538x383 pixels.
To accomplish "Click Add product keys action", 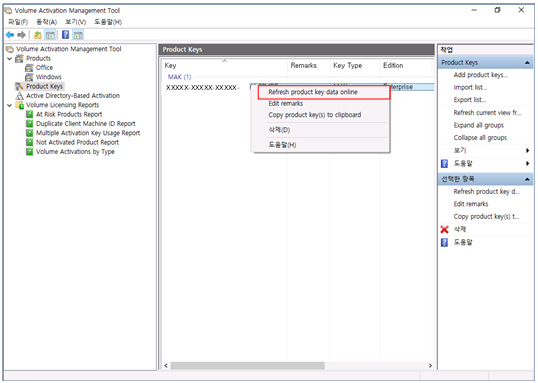I will point(480,75).
